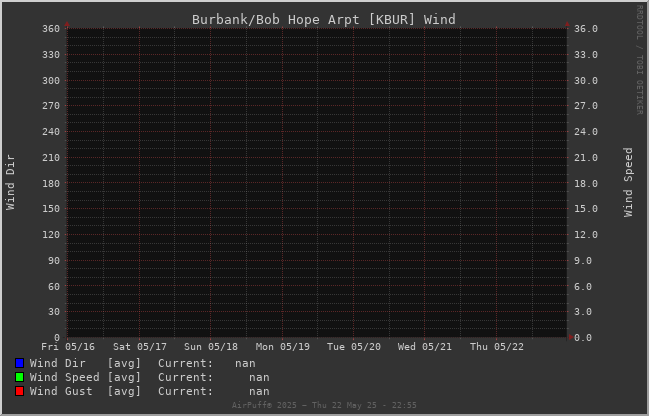Screen dimensions: 649x416
Task: Click the blue Wind Dir legend swatch
Action: pyautogui.click(x=19, y=363)
